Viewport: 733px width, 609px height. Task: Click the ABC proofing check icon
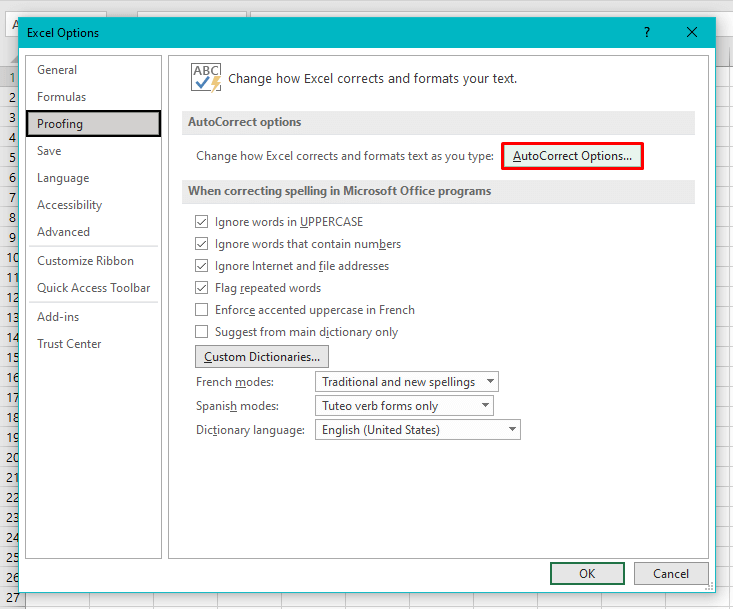click(x=206, y=78)
